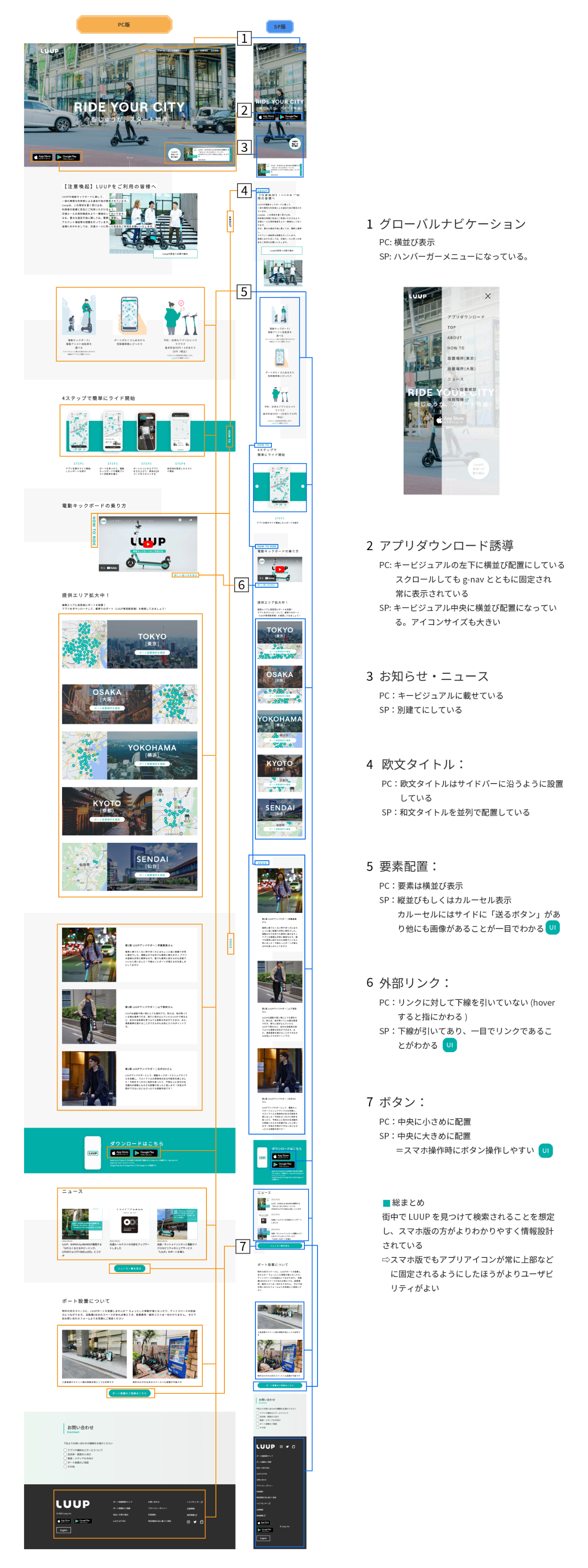Screen dimensions: 588x1568
Task: Click the Instagram icon in the PC footer
Action: (x=188, y=1522)
